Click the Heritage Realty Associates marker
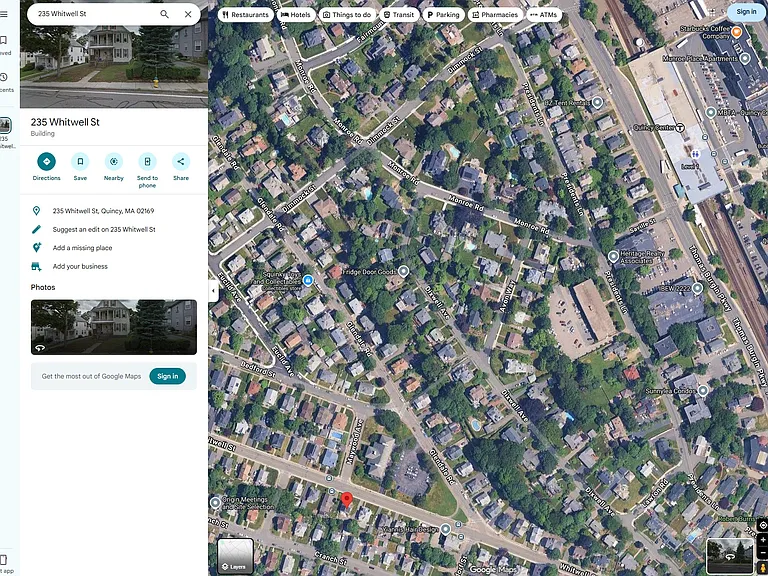The height and width of the screenshot is (576, 768). point(613,256)
